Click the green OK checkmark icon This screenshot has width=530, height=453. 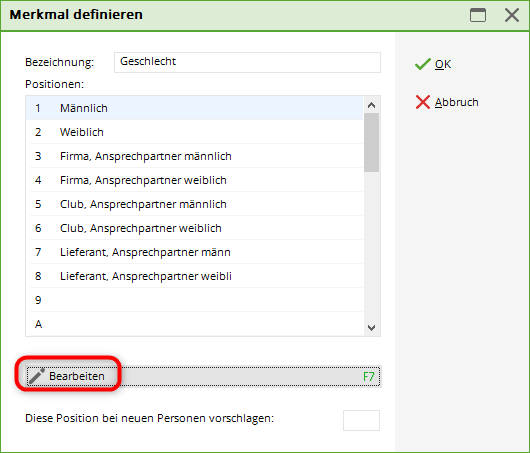pos(423,64)
